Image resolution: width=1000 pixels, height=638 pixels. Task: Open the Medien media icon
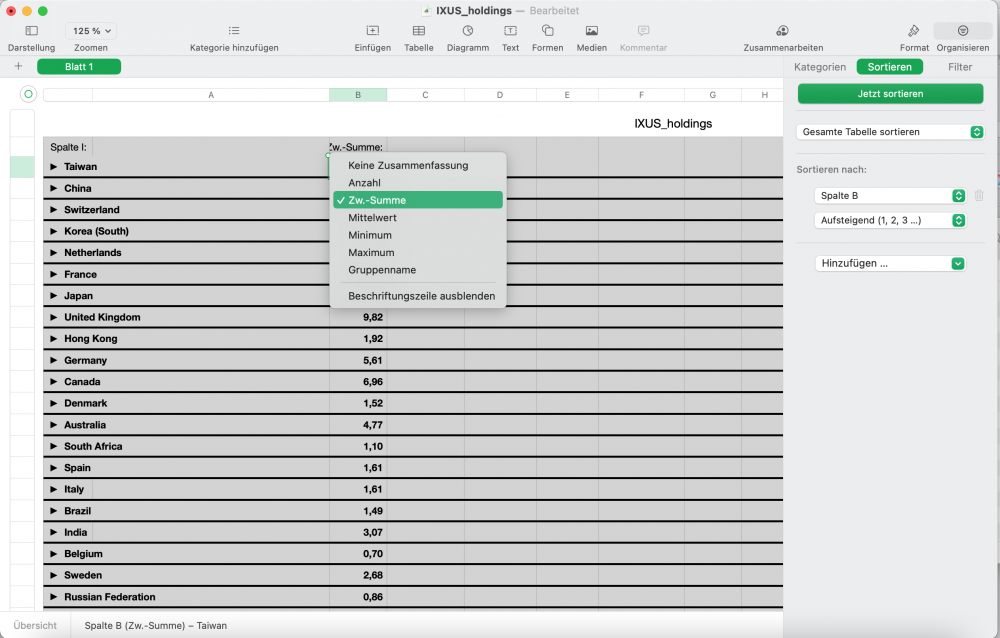coord(592,31)
